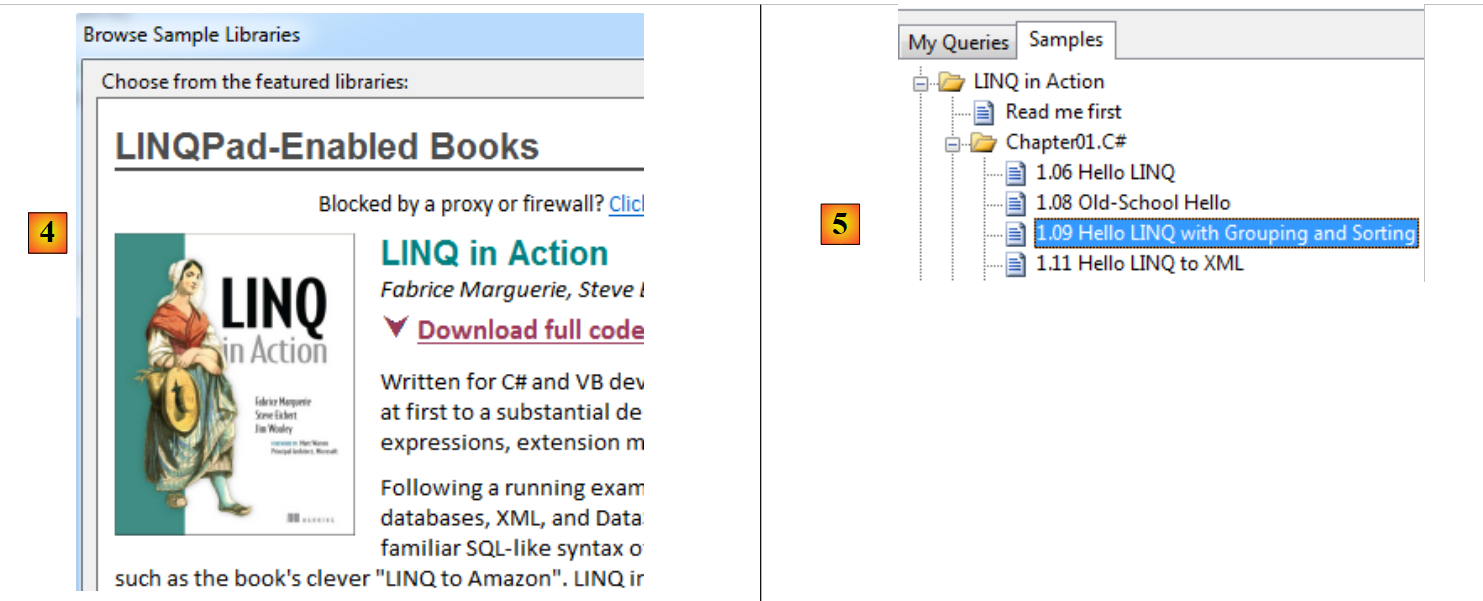Viewport: 1483px width, 601px height.
Task: Open the 1.11 Hello LINQ to XML sample
Action: pos(1139,264)
